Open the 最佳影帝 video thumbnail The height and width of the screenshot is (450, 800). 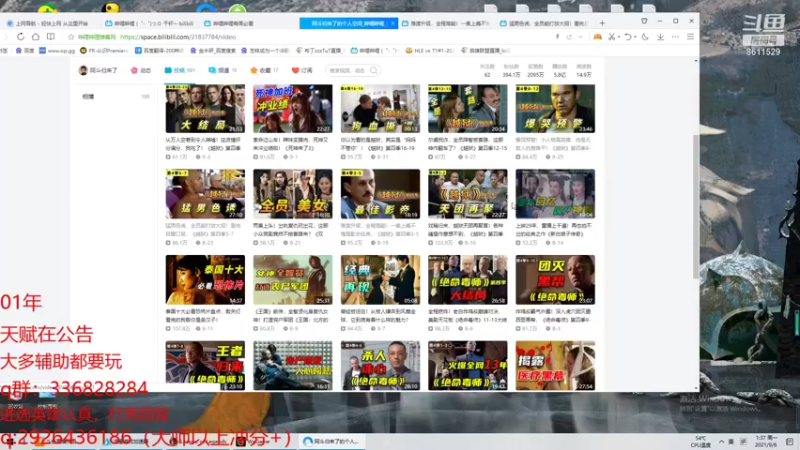tap(380, 194)
